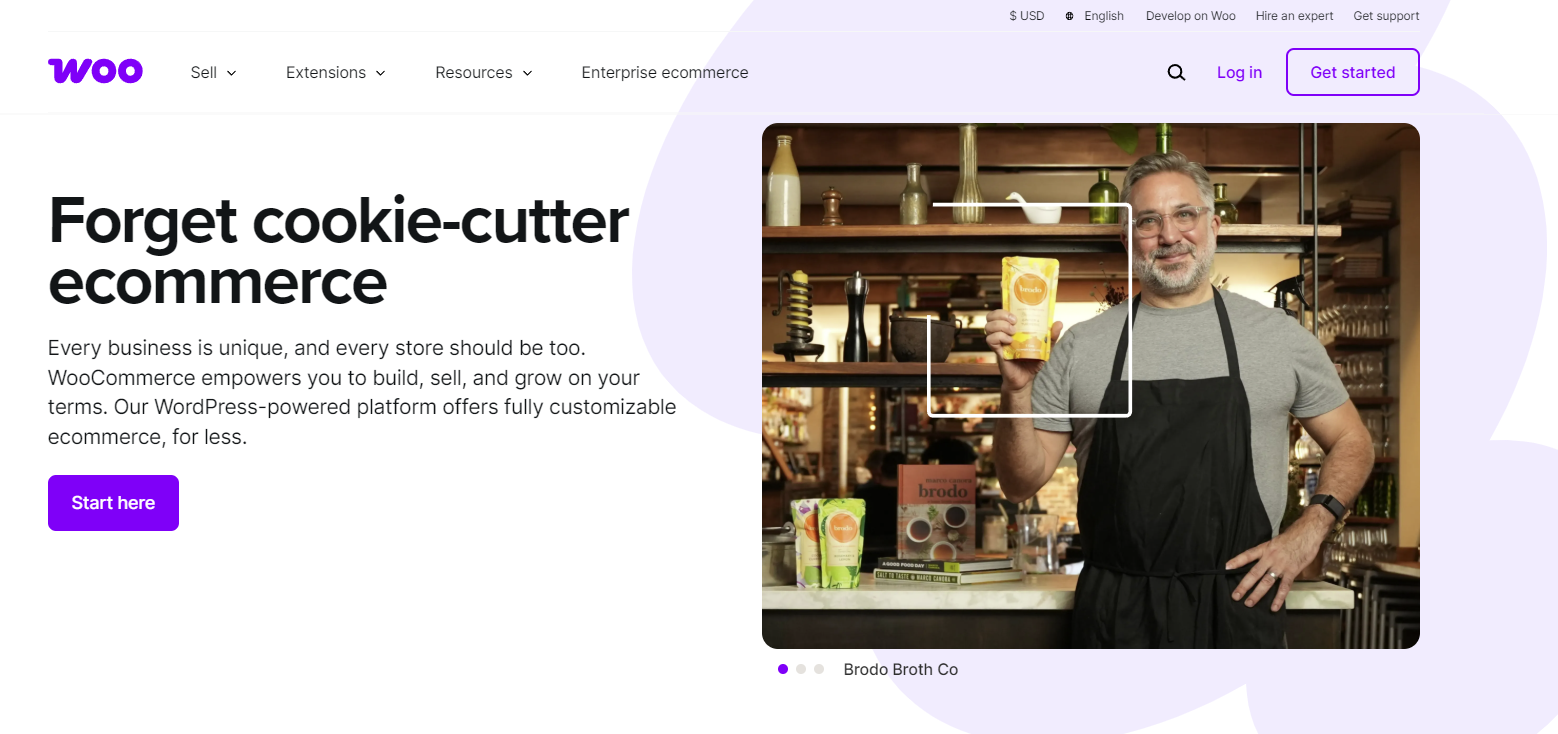Open the $ USD currency selector

[1027, 16]
